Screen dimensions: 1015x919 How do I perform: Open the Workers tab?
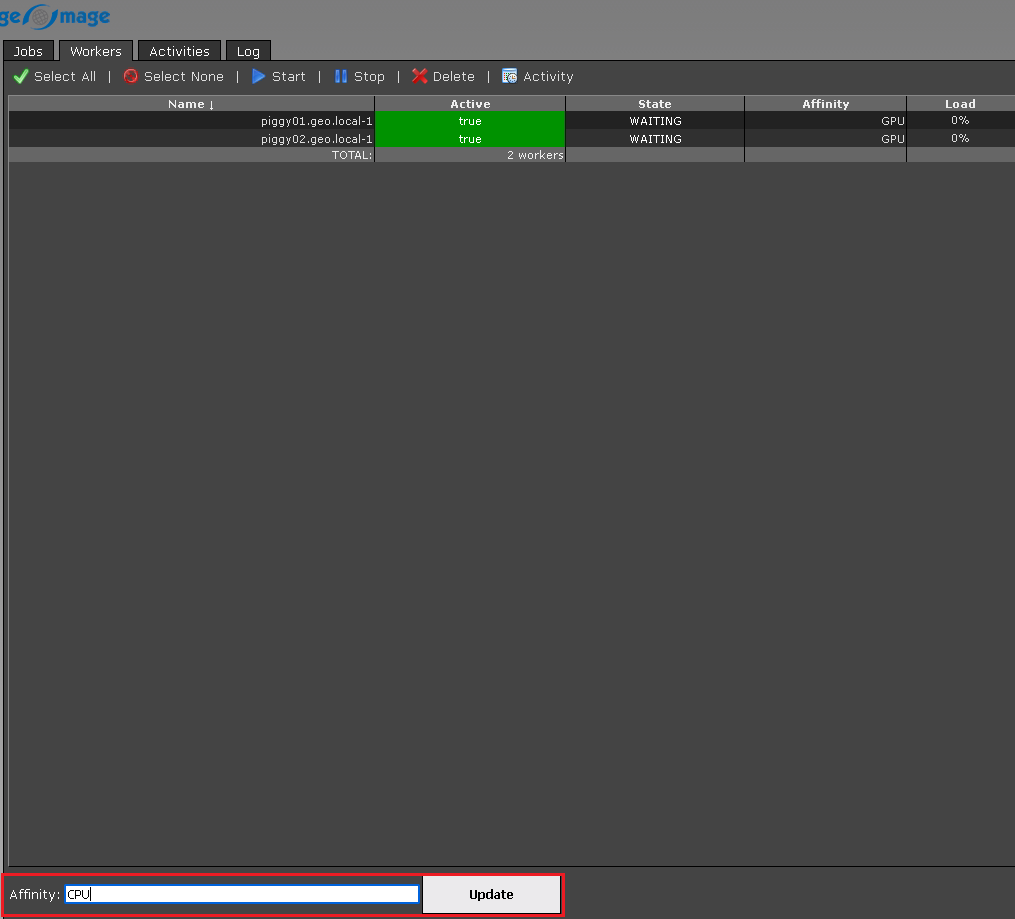[x=96, y=51]
